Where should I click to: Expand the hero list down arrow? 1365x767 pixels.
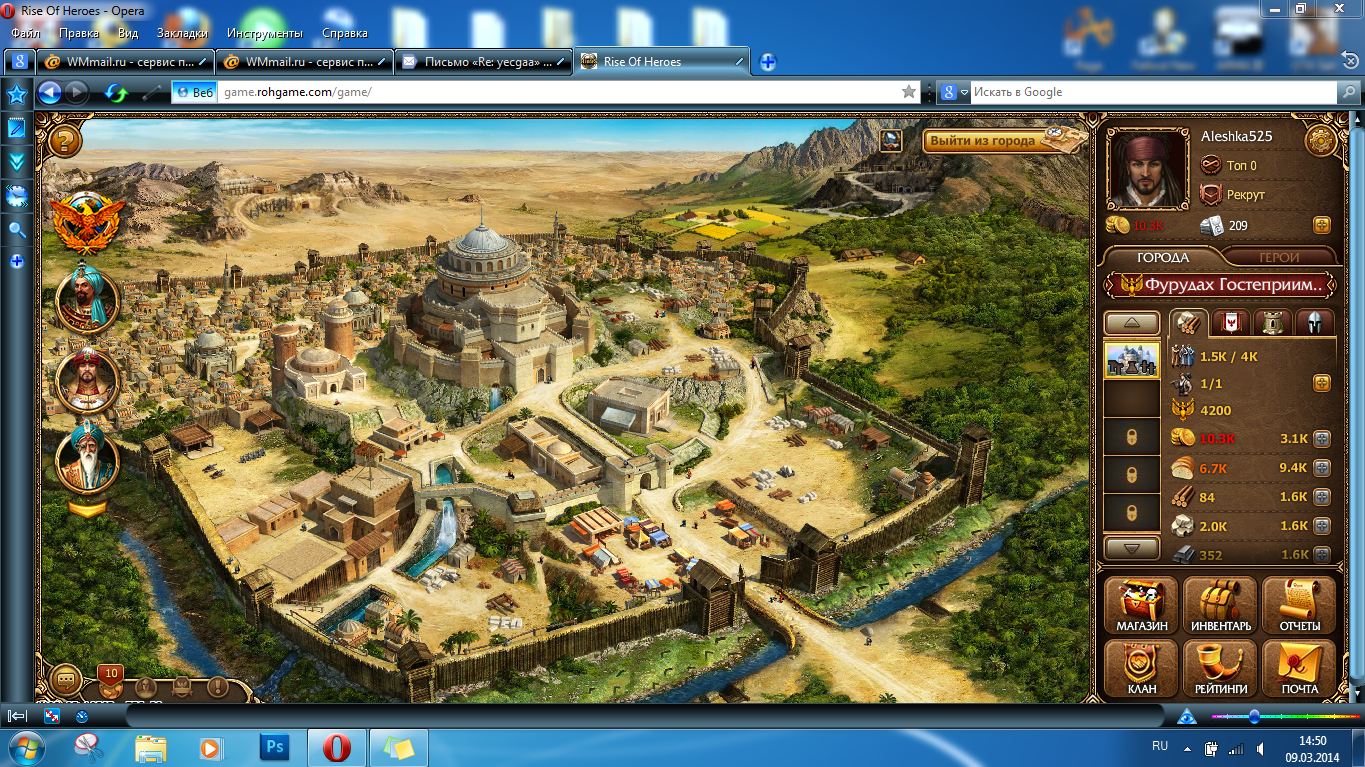[88, 508]
